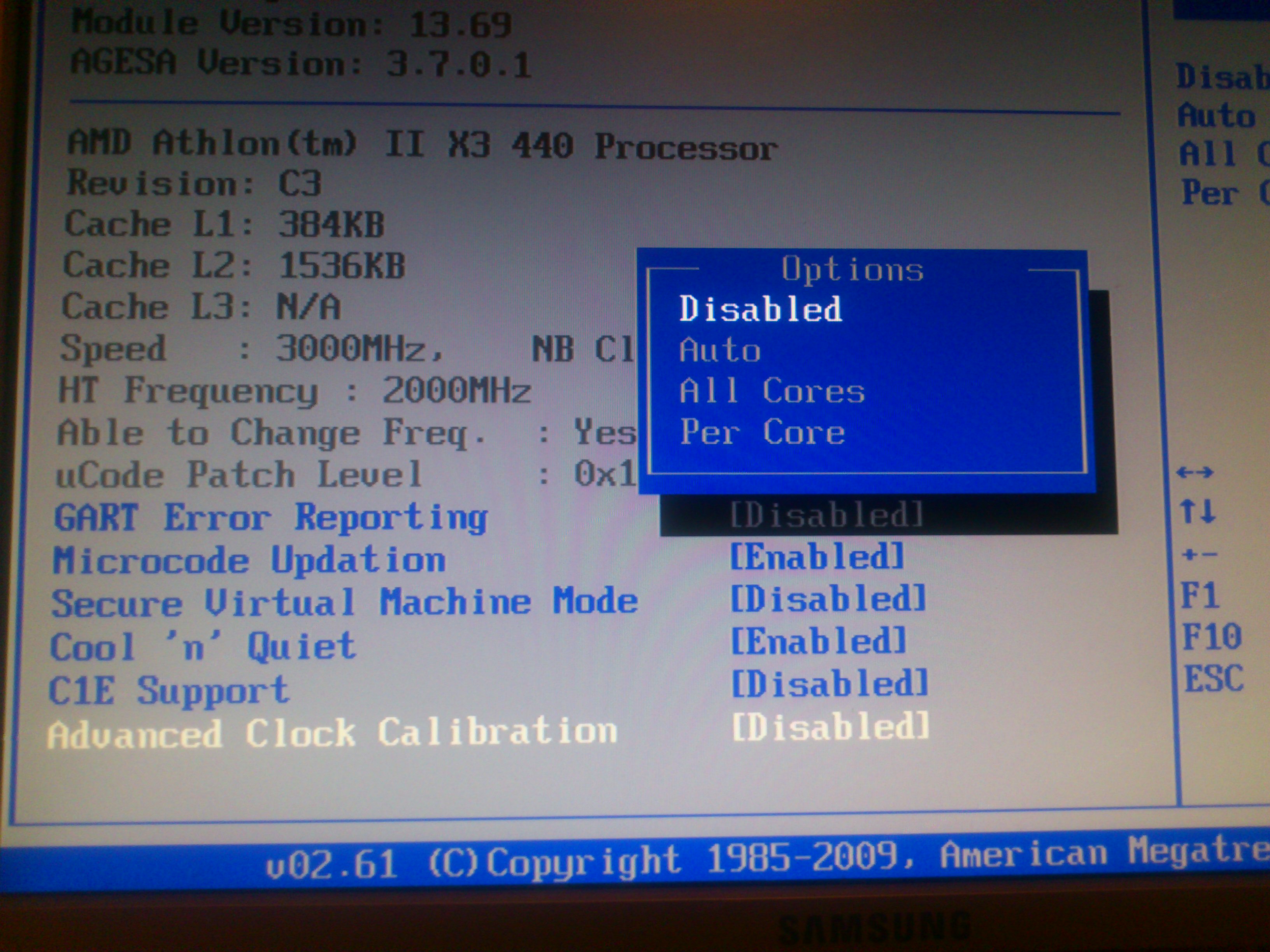Click the up-down arrows key icon
1270x952 pixels.
[1198, 511]
